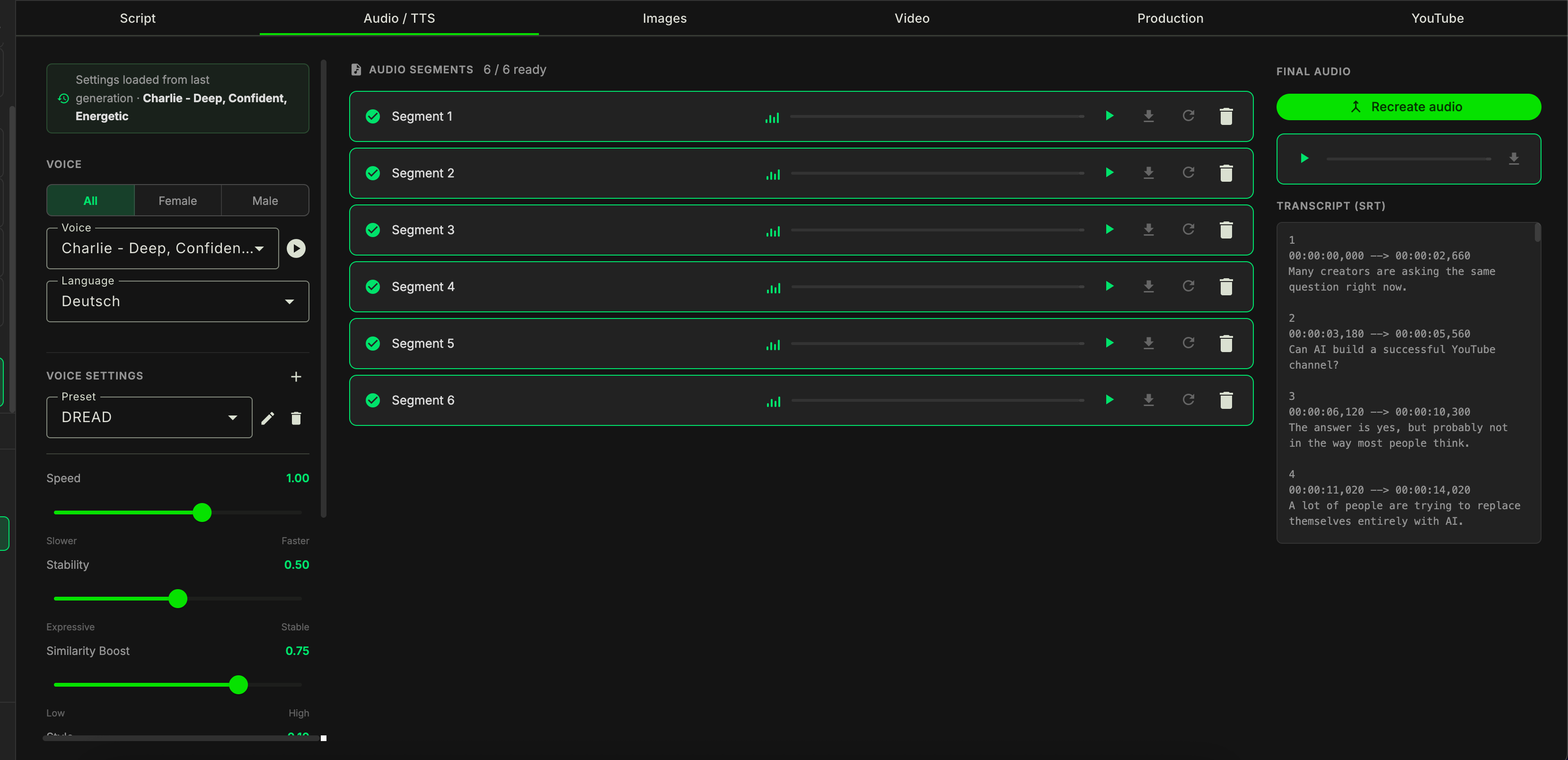Delete Segment 1

pyautogui.click(x=1226, y=116)
